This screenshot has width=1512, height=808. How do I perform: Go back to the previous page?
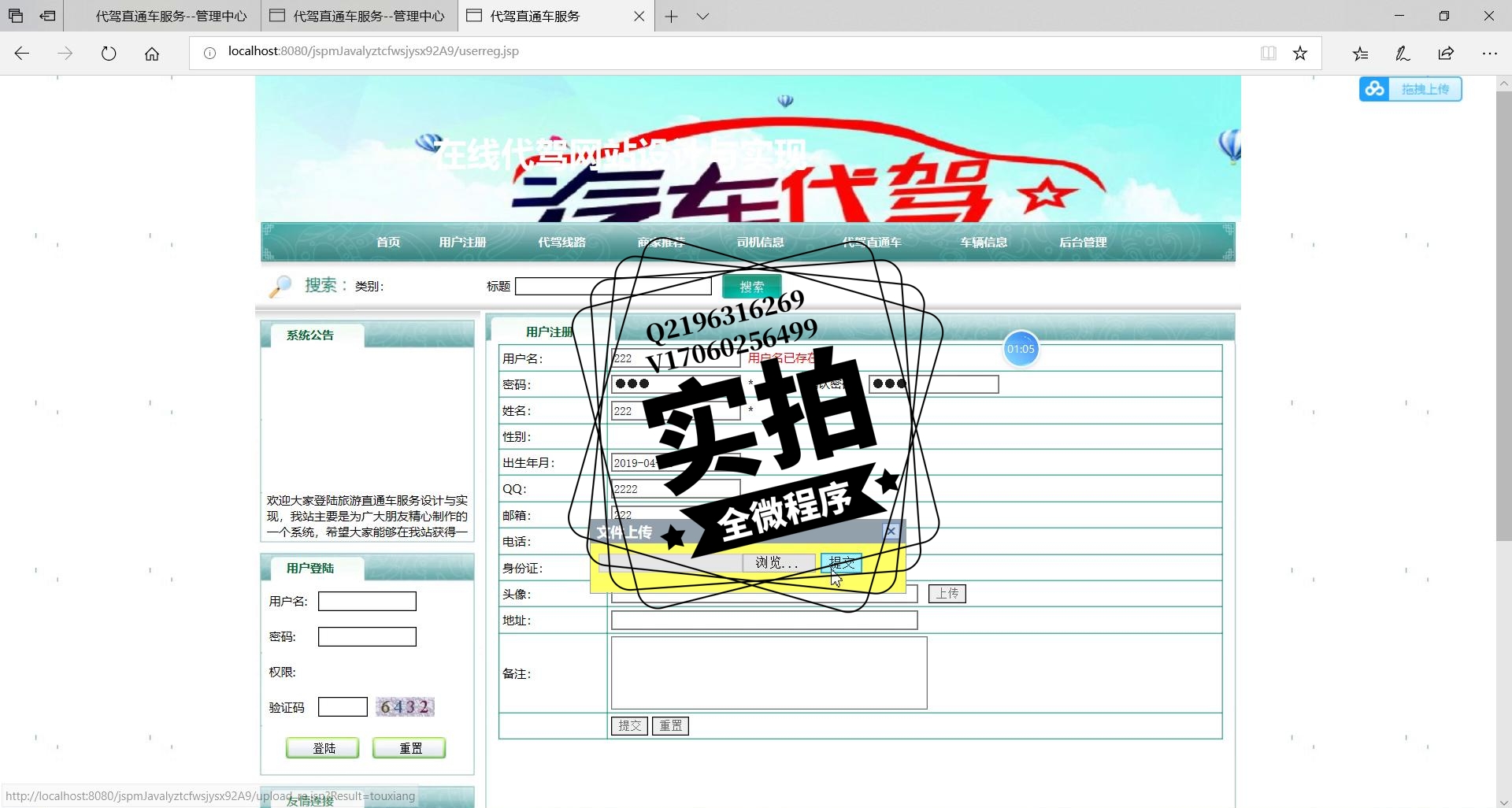point(22,54)
